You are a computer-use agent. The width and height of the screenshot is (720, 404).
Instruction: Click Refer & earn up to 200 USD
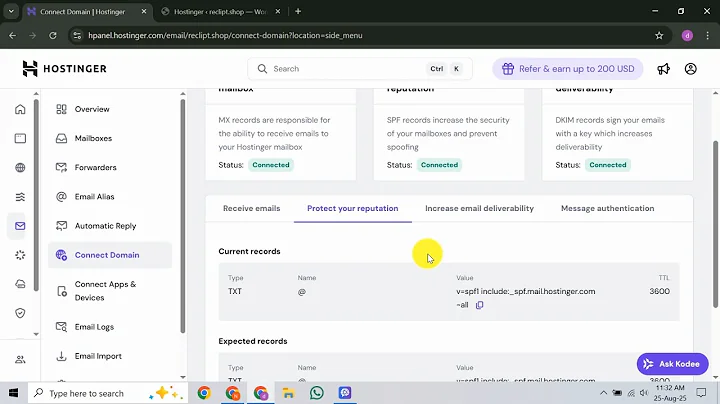point(568,69)
